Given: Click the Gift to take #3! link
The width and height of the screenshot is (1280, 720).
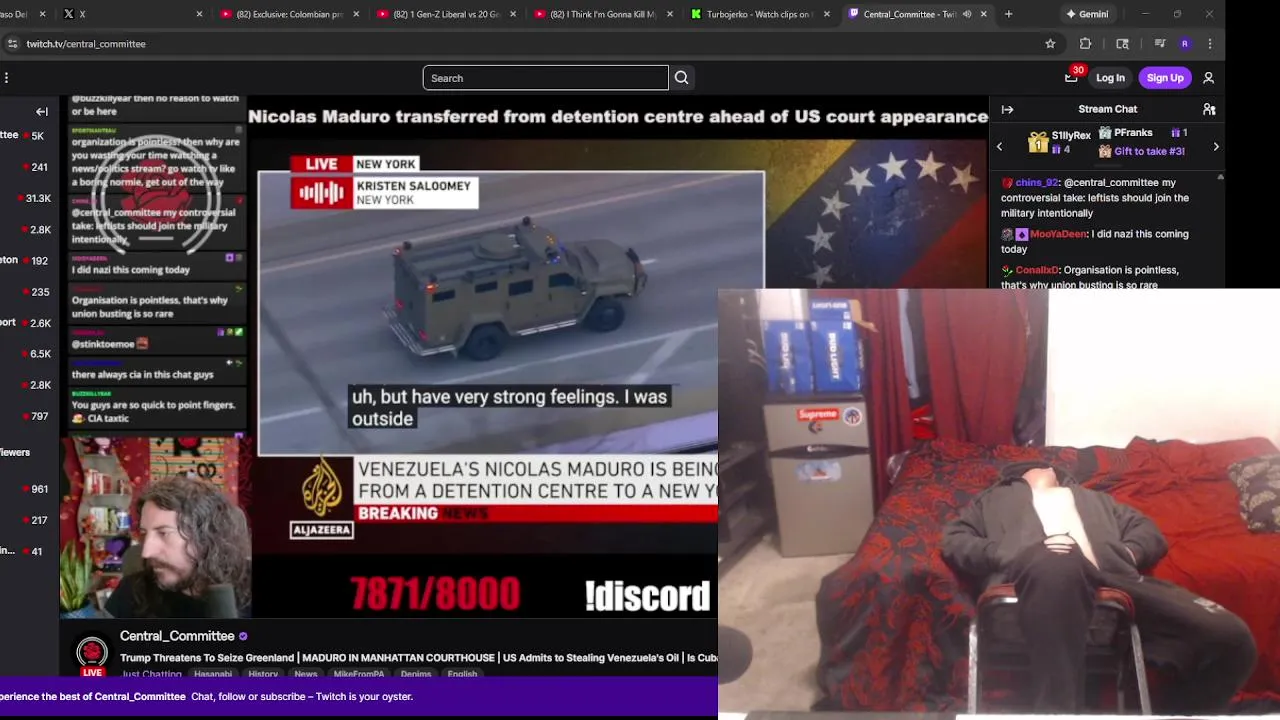Looking at the screenshot, I should pos(1149,151).
